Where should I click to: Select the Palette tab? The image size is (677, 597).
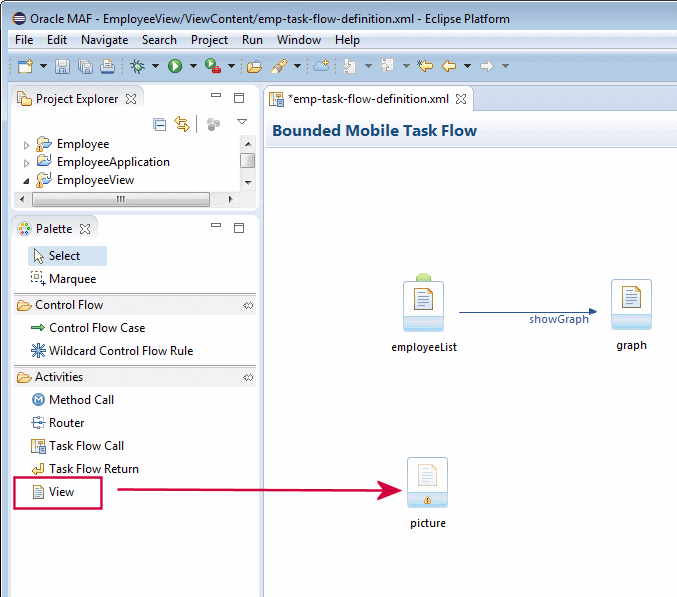click(x=54, y=229)
